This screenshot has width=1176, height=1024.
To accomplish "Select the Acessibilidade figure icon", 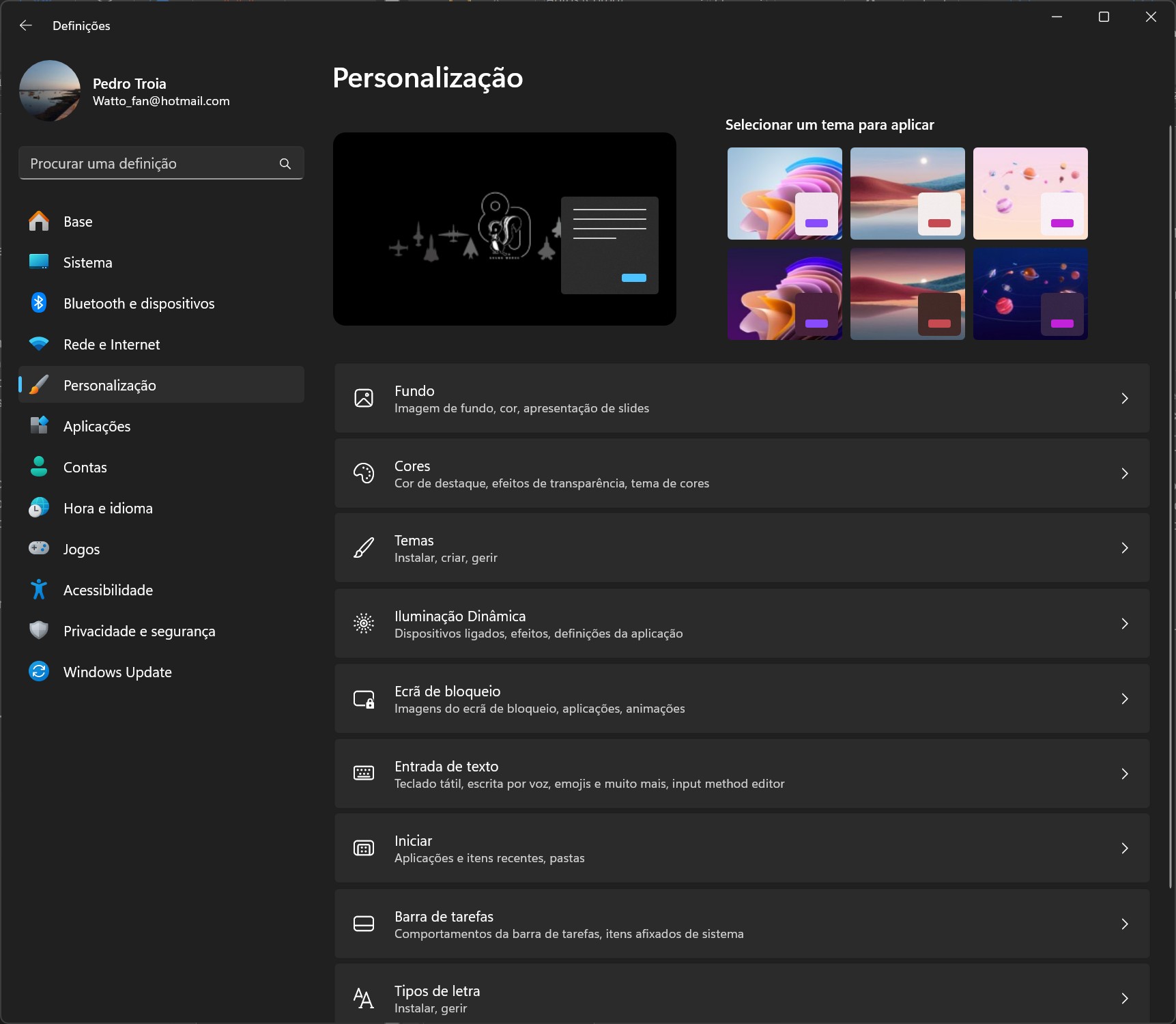I will point(39,590).
